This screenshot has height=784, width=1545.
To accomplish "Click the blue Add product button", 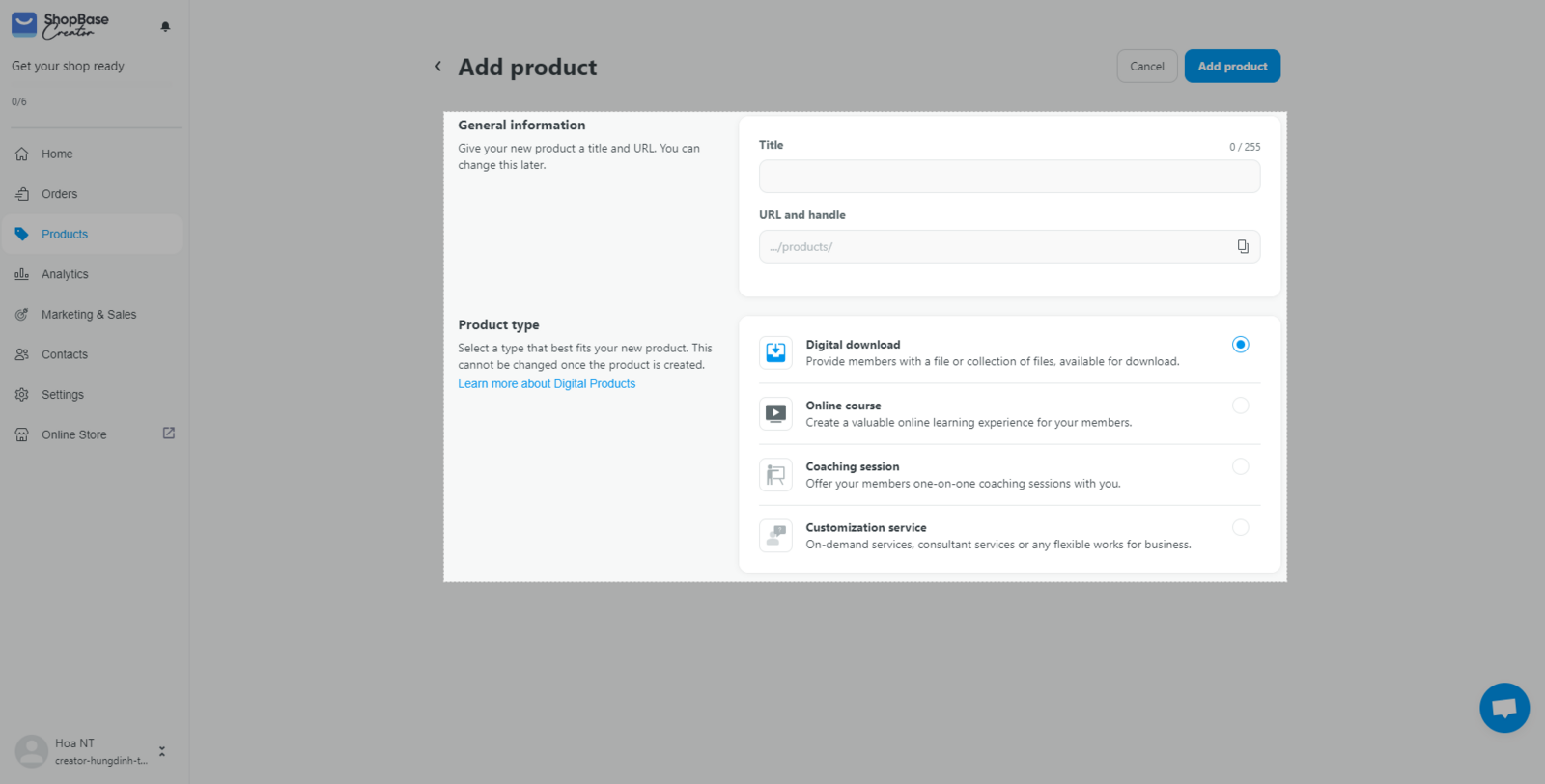I will tap(1232, 67).
